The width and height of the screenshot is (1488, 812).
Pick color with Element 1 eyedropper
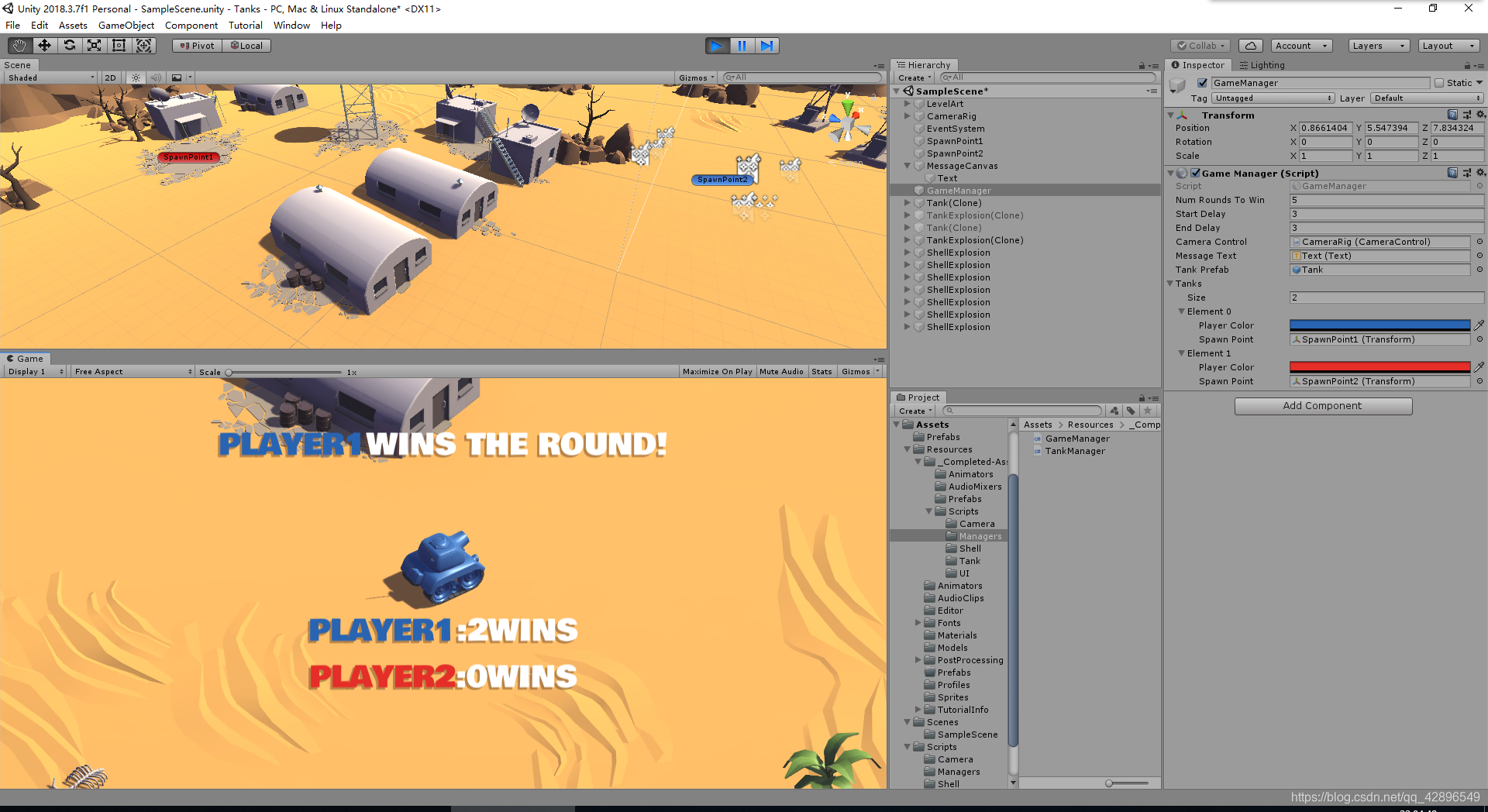[x=1479, y=367]
